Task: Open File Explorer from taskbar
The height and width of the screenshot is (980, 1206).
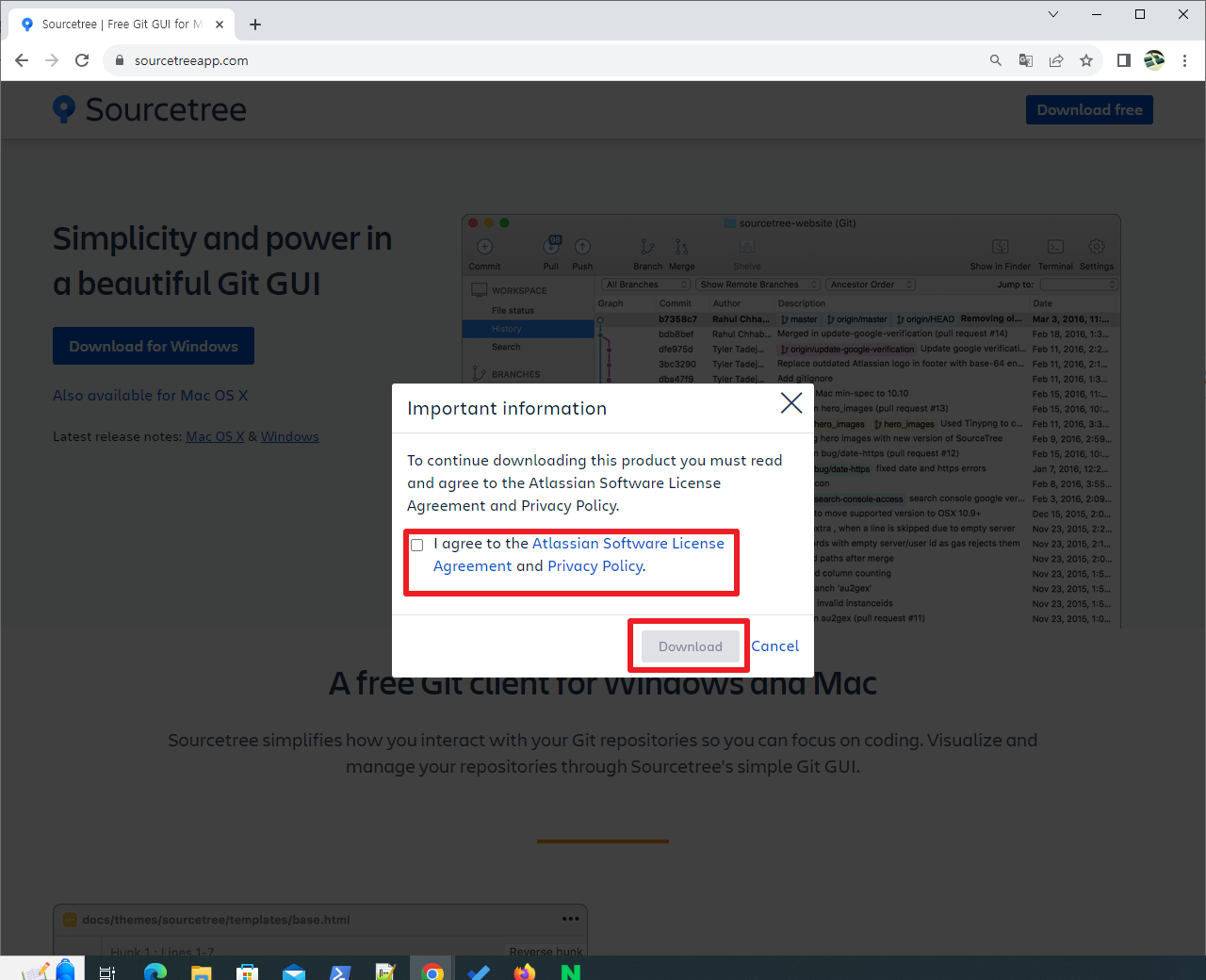Action: click(202, 972)
